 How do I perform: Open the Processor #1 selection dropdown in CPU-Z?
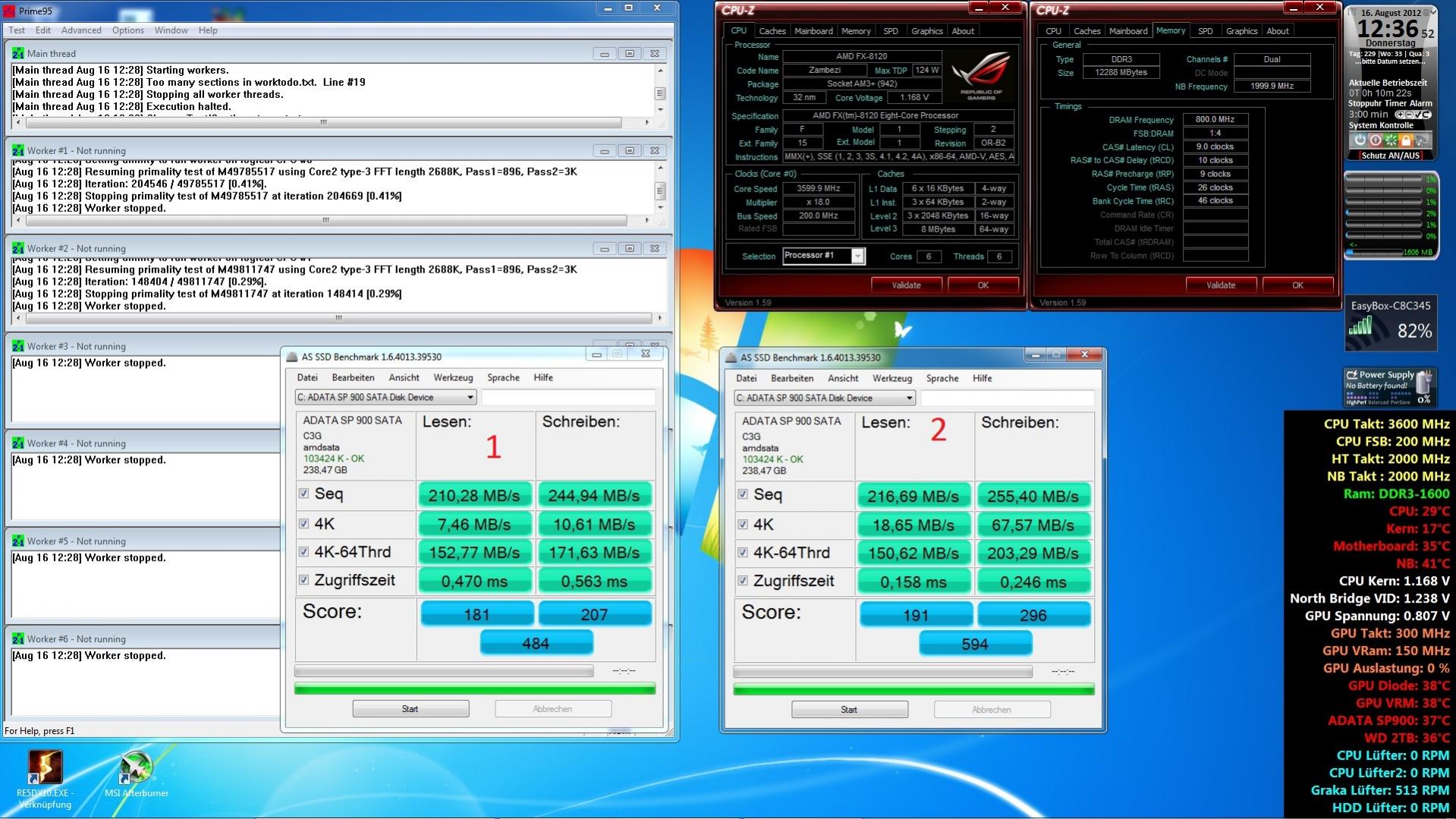857,256
